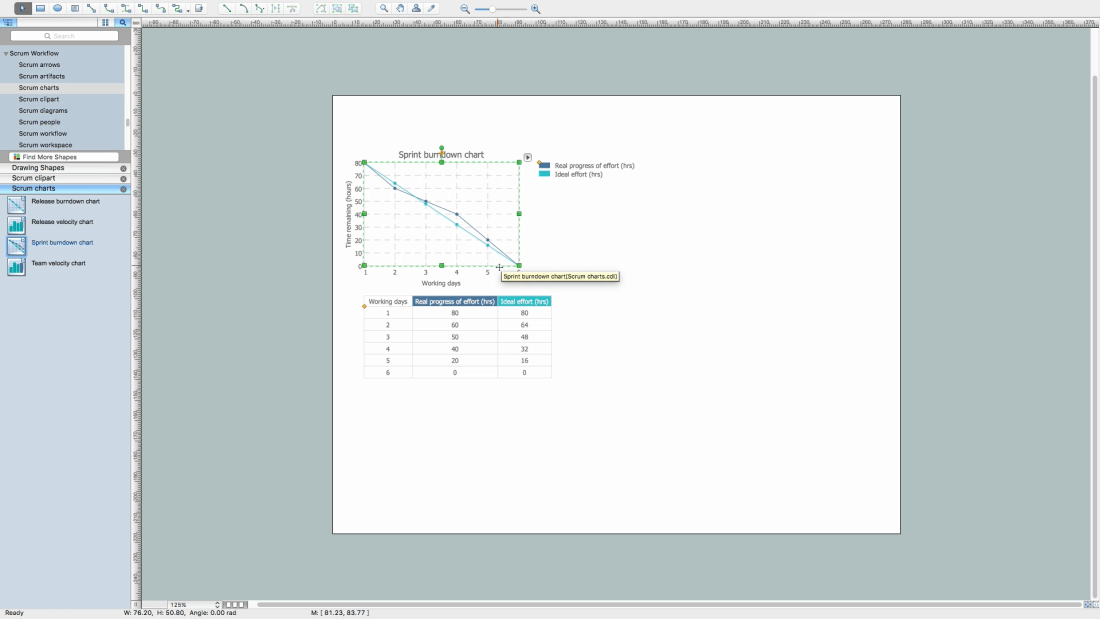The height and width of the screenshot is (619, 1100).
Task: Adjust the zoom slider handle
Action: tap(491, 8)
